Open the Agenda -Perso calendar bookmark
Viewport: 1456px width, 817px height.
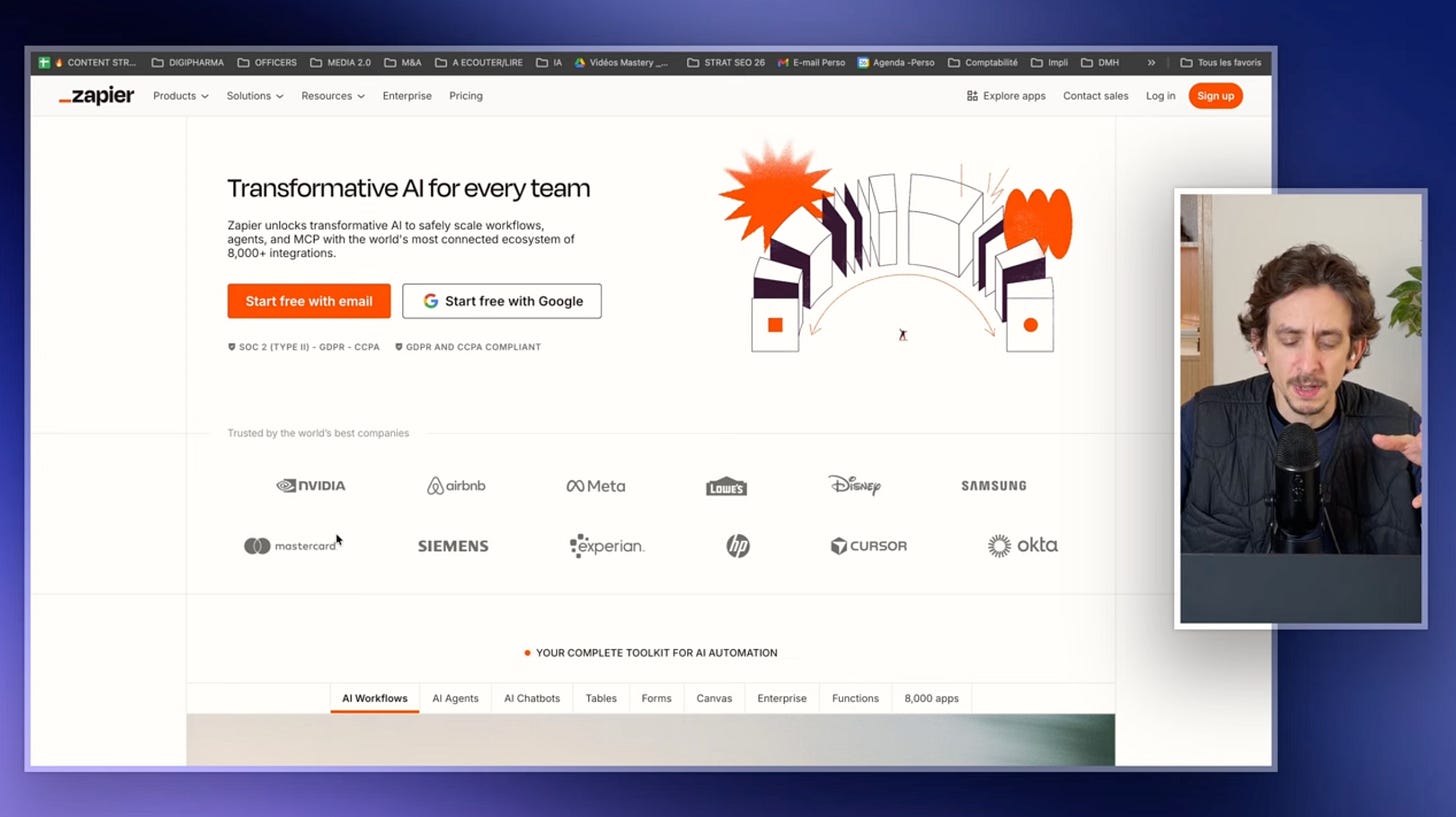tap(896, 62)
